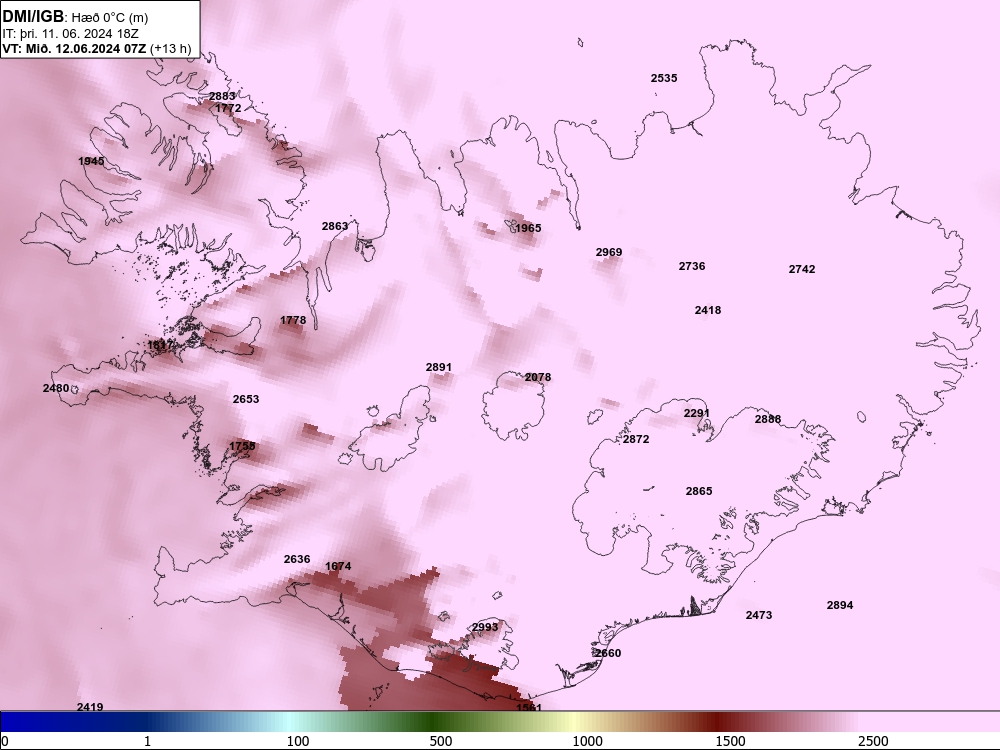The height and width of the screenshot is (750, 1000).
Task: Click the legend scale label '0'
Action: [x=6, y=742]
